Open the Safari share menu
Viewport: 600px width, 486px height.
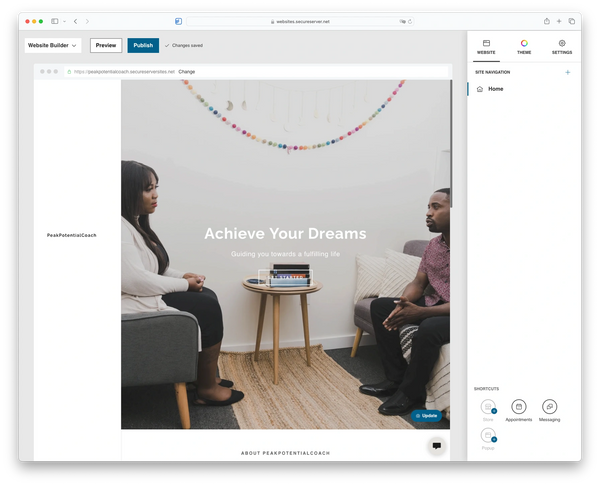(x=547, y=21)
